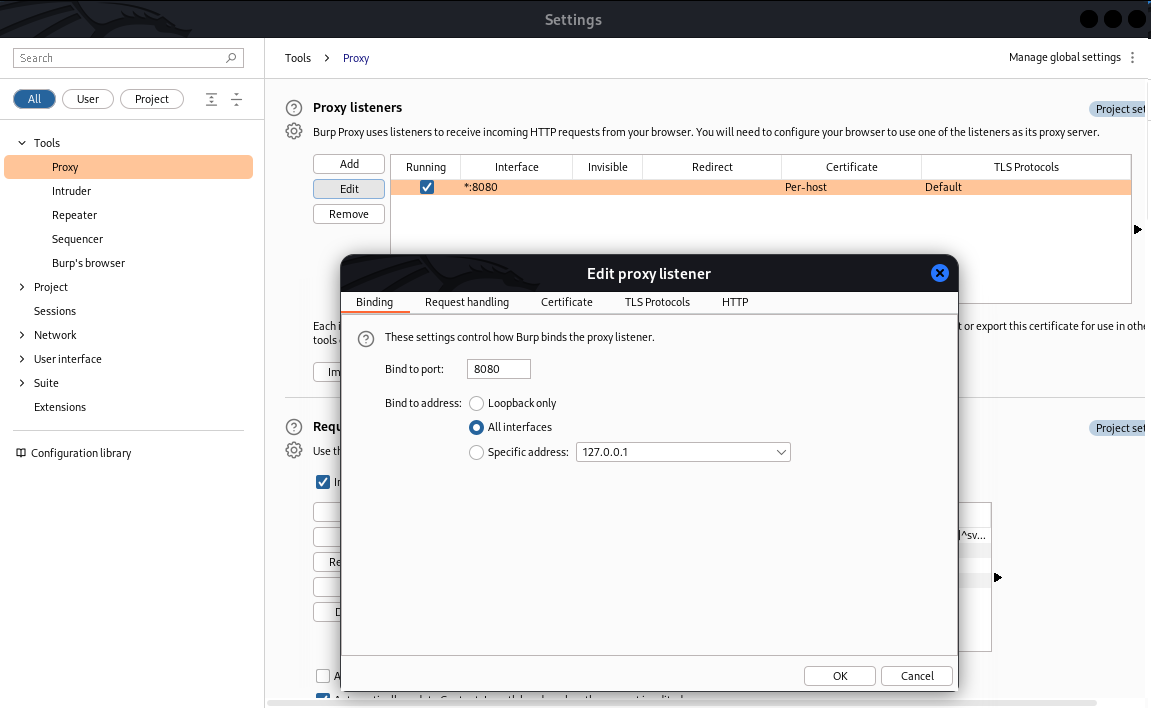Viewport: 1151px width, 708px height.
Task: Select the Specific address radio button
Action: tap(476, 452)
